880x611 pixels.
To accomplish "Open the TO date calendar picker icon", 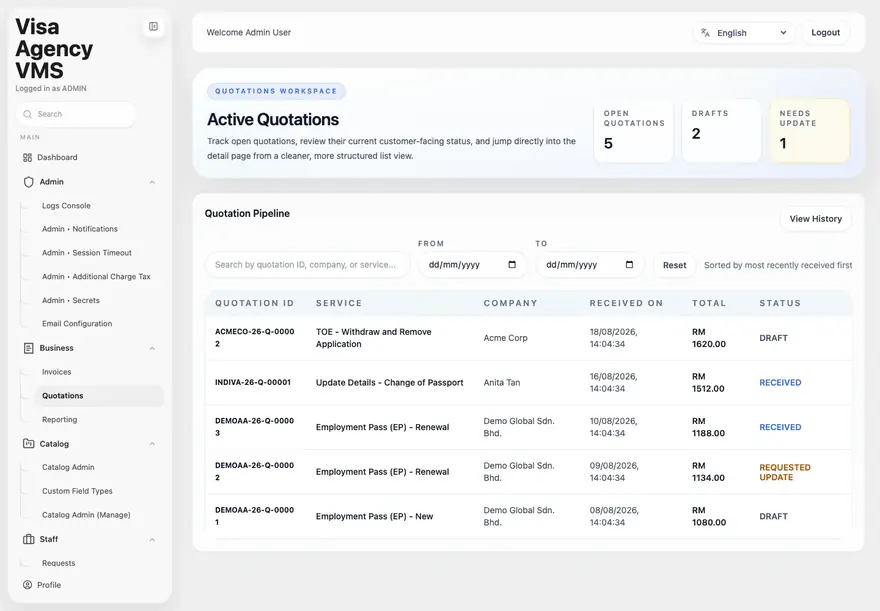I will pos(629,264).
